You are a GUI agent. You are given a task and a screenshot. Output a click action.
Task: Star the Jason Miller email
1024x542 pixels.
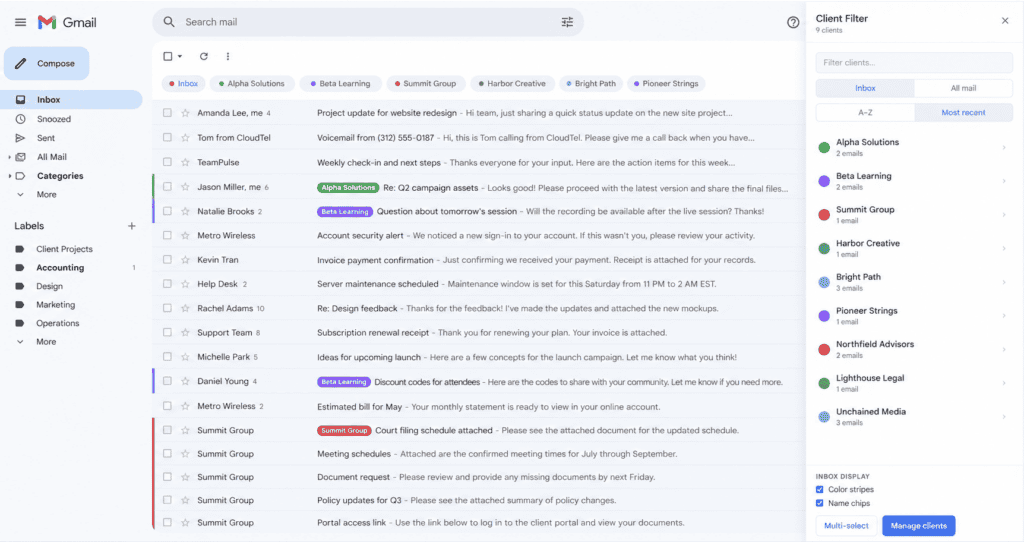click(185, 187)
